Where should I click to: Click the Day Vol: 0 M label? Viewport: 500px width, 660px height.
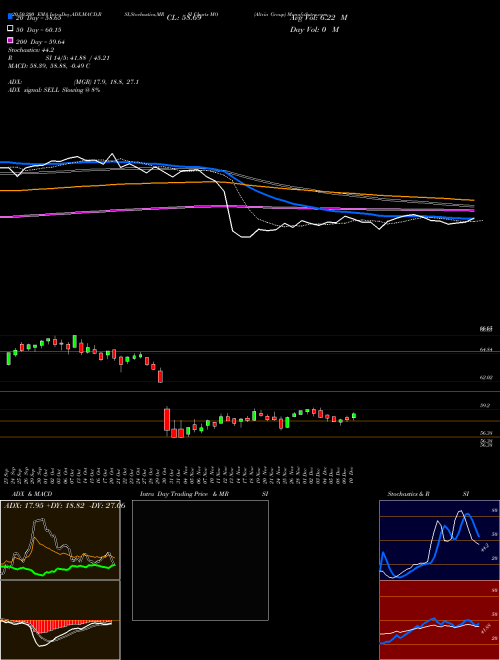pos(314,29)
